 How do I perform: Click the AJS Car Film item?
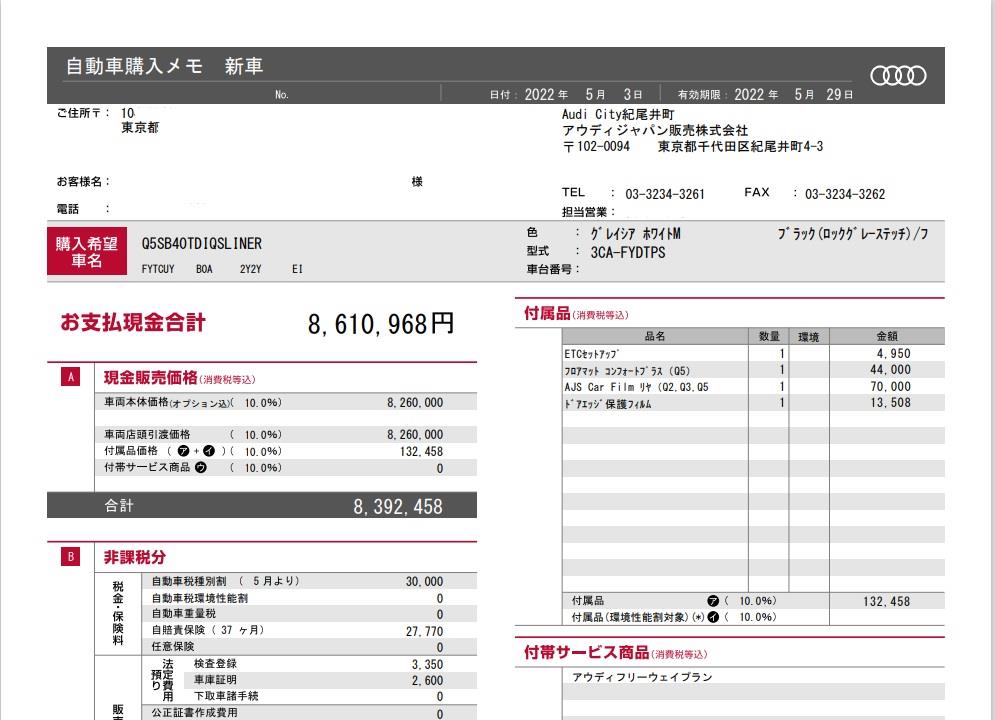636,387
